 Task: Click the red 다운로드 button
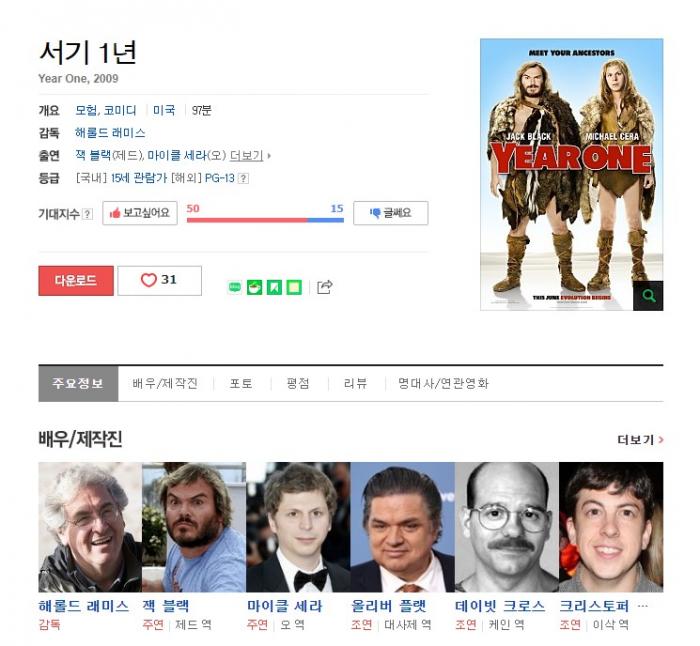(x=76, y=281)
